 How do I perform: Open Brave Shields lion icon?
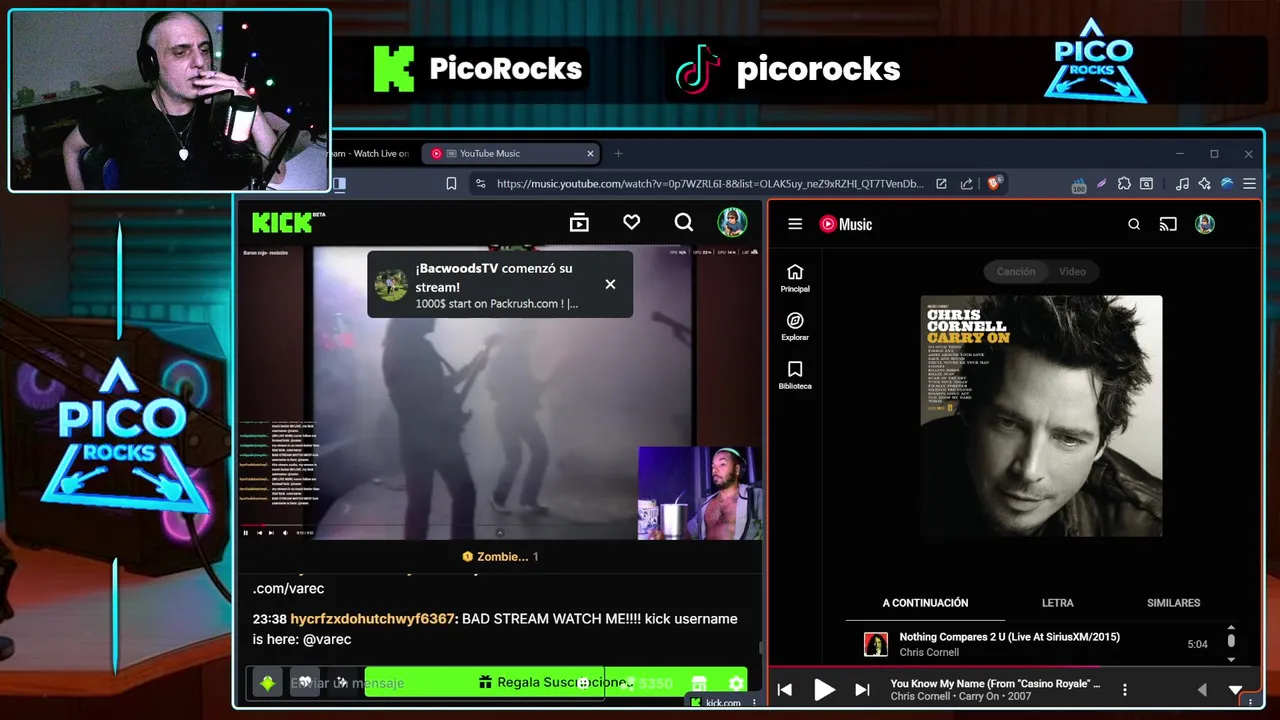994,184
